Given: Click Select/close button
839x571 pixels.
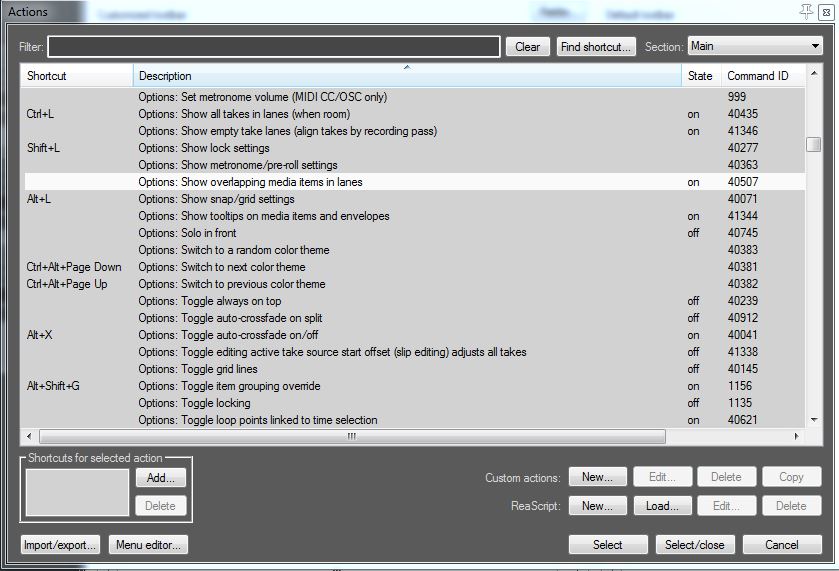Looking at the screenshot, I should (x=695, y=545).
